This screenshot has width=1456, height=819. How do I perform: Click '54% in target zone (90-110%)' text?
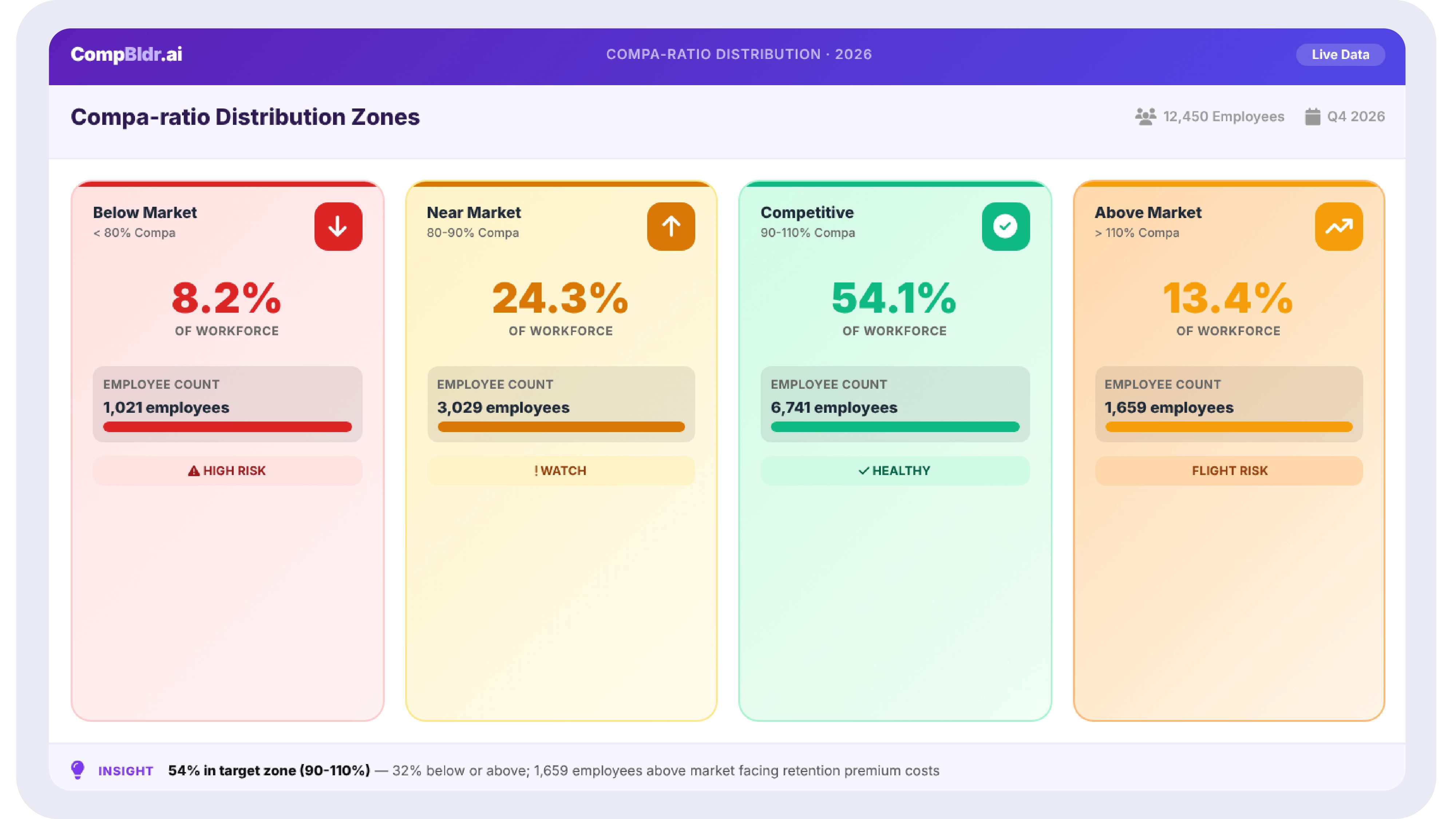pos(269,770)
